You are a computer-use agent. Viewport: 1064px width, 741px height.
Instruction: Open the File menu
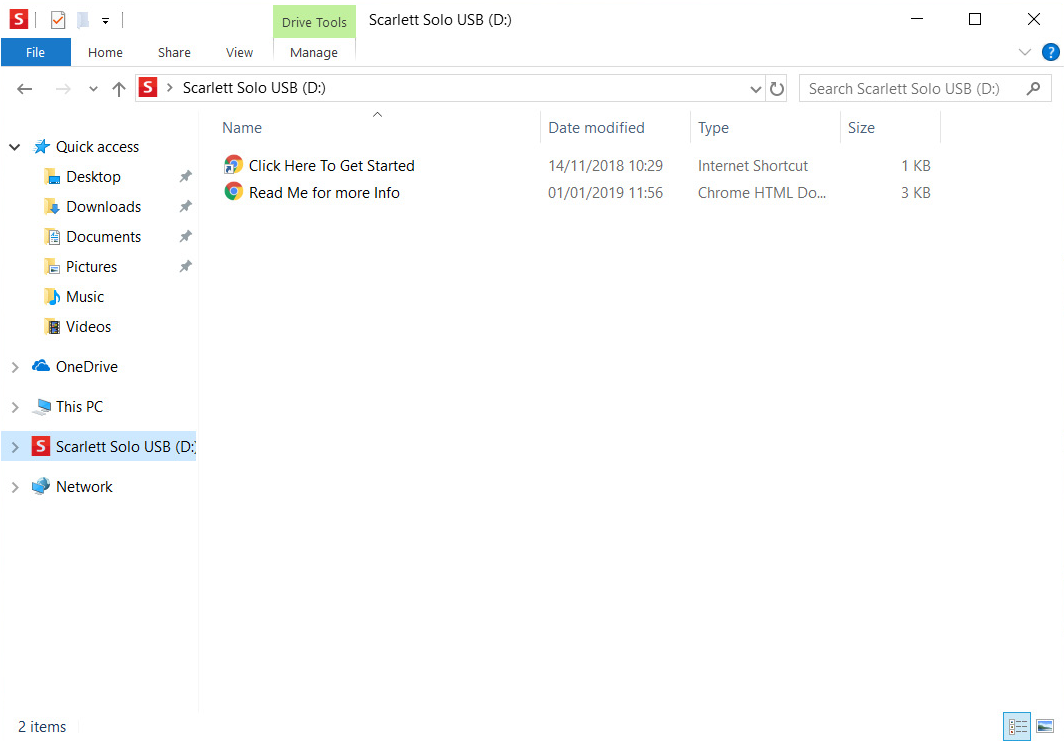35,52
